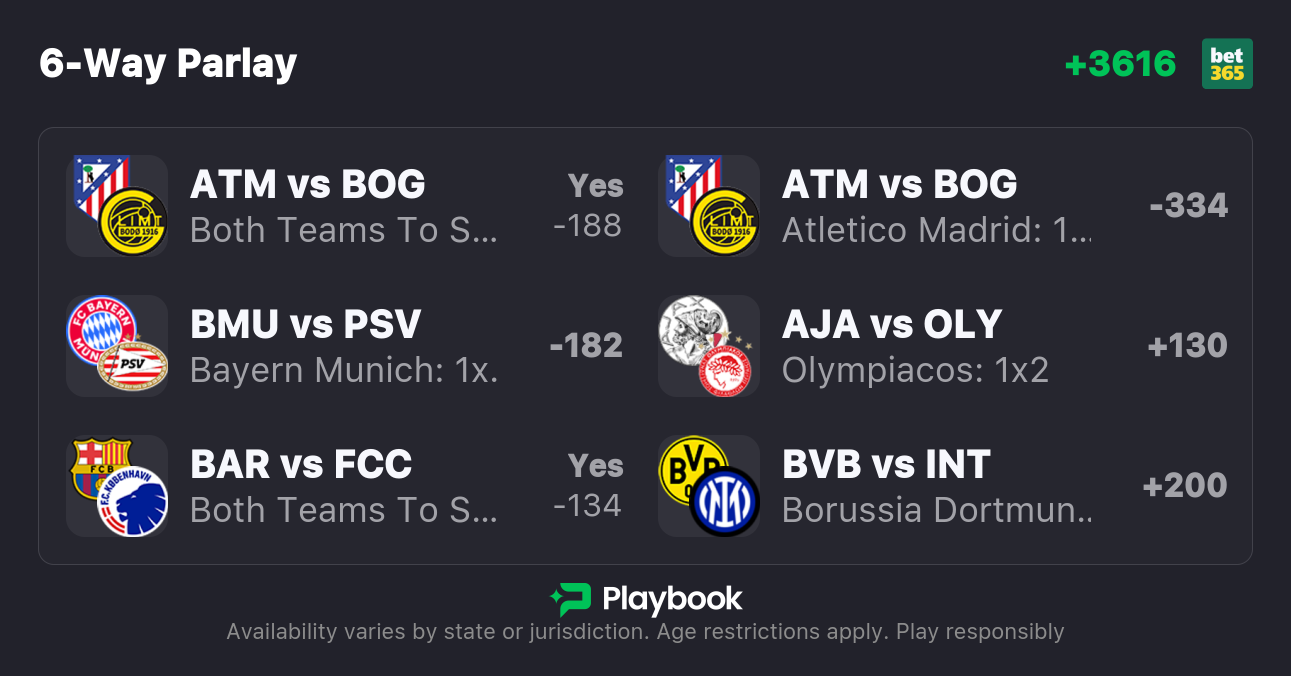Screen dimensions: 1291x676
Task: Click the BVB vs INT match title
Action: coord(886,465)
